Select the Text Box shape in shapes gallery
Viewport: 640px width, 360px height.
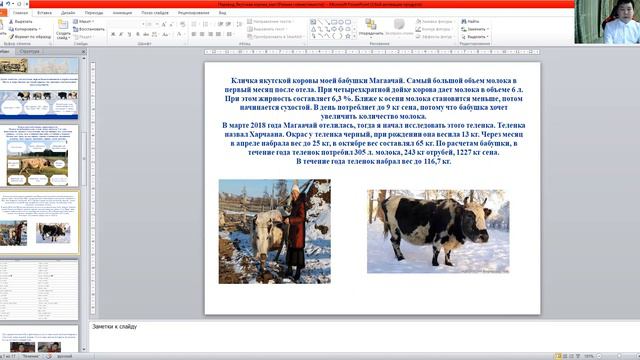pyautogui.click(x=313, y=22)
